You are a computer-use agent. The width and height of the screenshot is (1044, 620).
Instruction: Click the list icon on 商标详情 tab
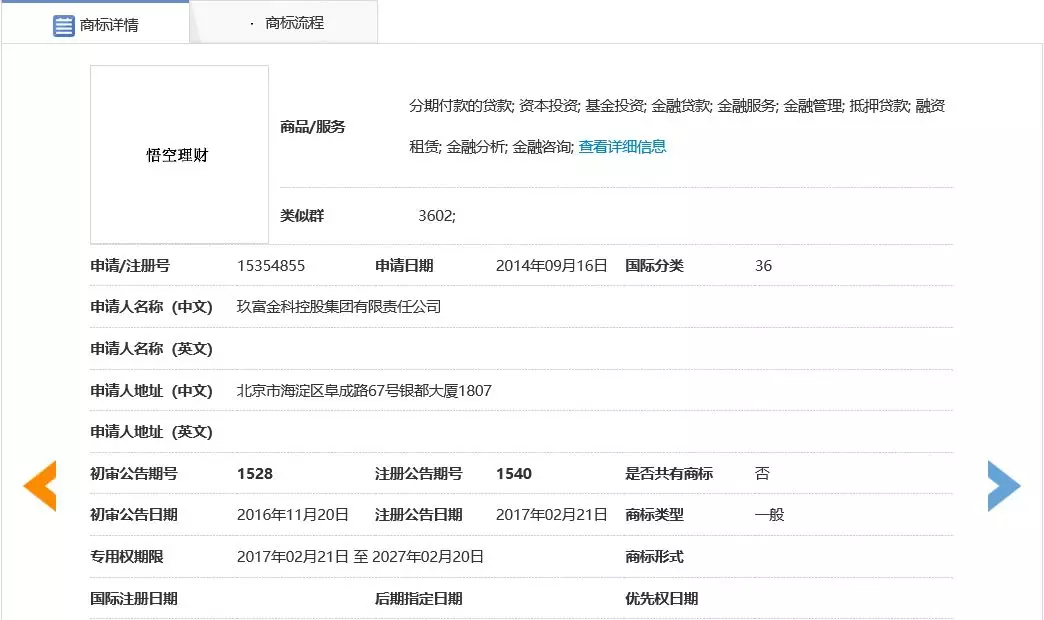click(64, 25)
